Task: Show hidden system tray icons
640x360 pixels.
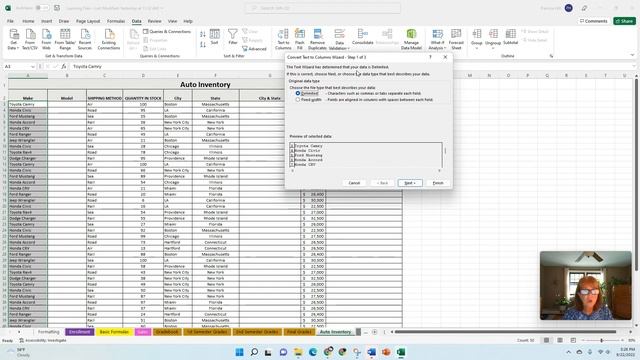Action: [x=569, y=352]
